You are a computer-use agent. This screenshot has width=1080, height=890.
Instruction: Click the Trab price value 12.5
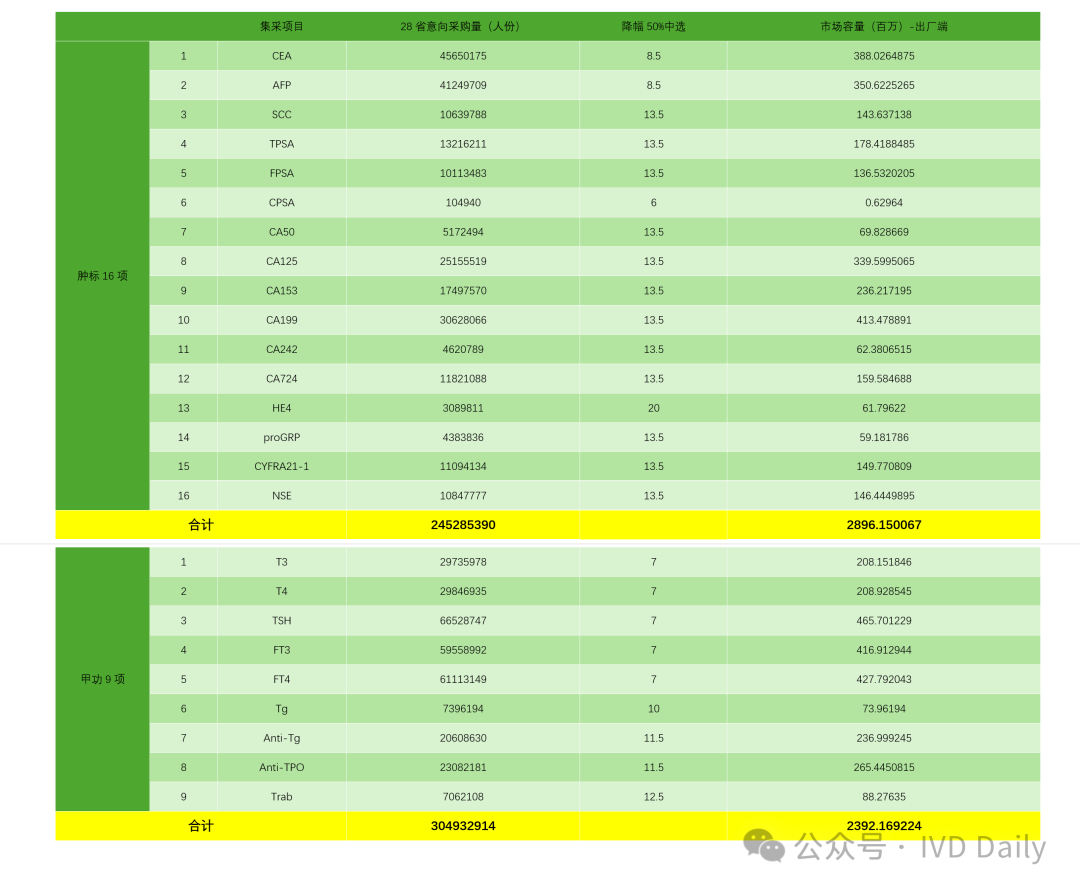(x=653, y=797)
